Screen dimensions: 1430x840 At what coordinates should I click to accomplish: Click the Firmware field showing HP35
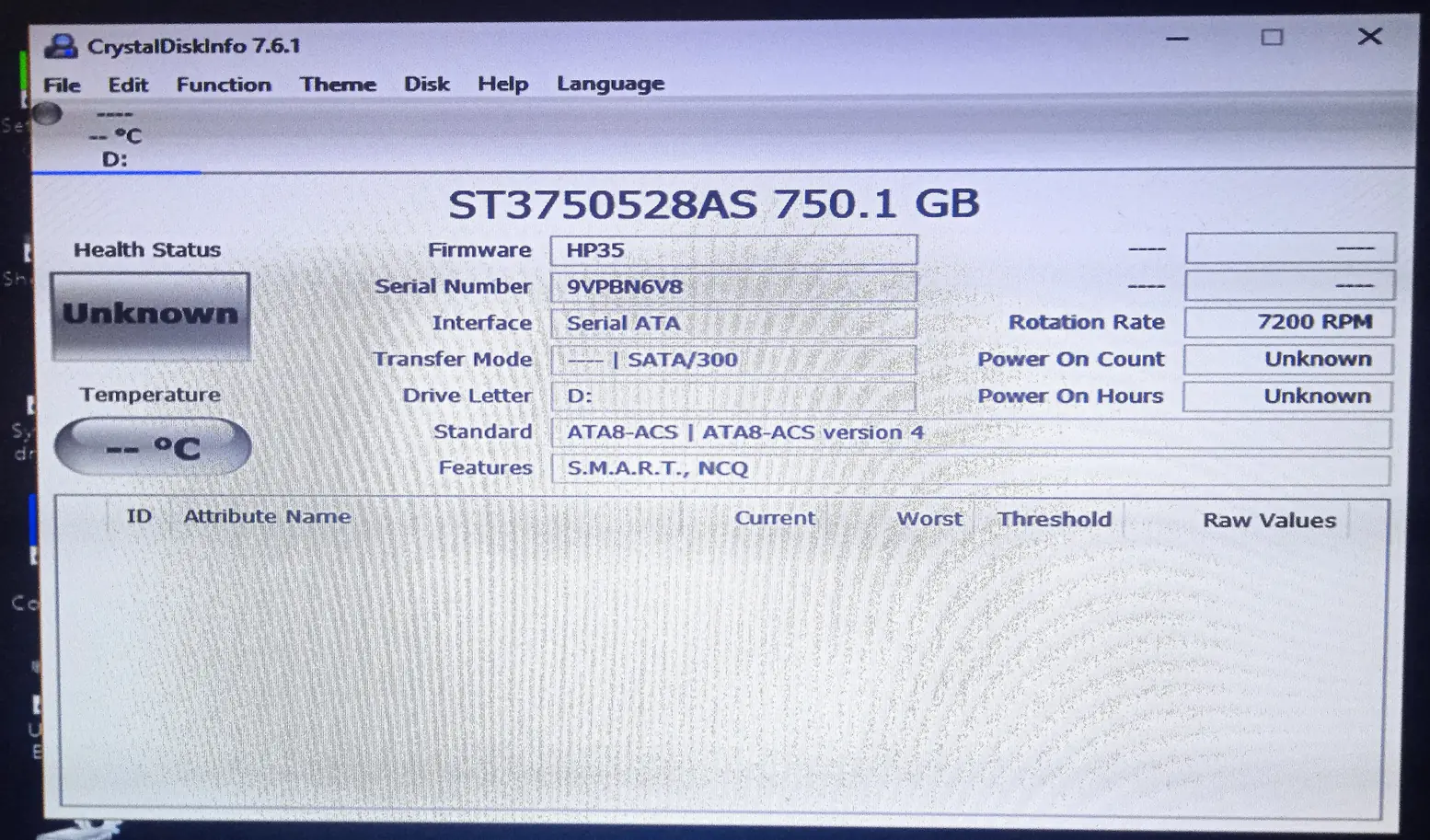point(733,250)
